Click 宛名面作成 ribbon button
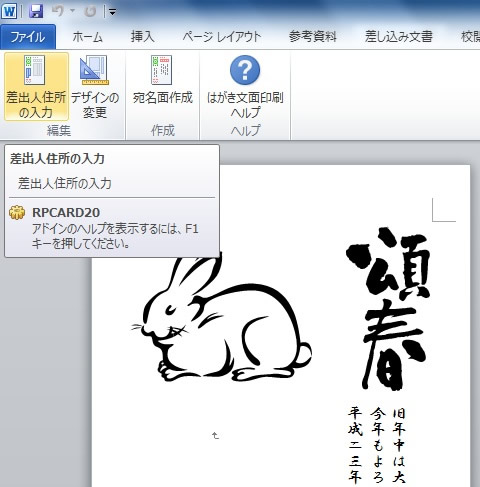The height and width of the screenshot is (487, 480). (x=162, y=81)
